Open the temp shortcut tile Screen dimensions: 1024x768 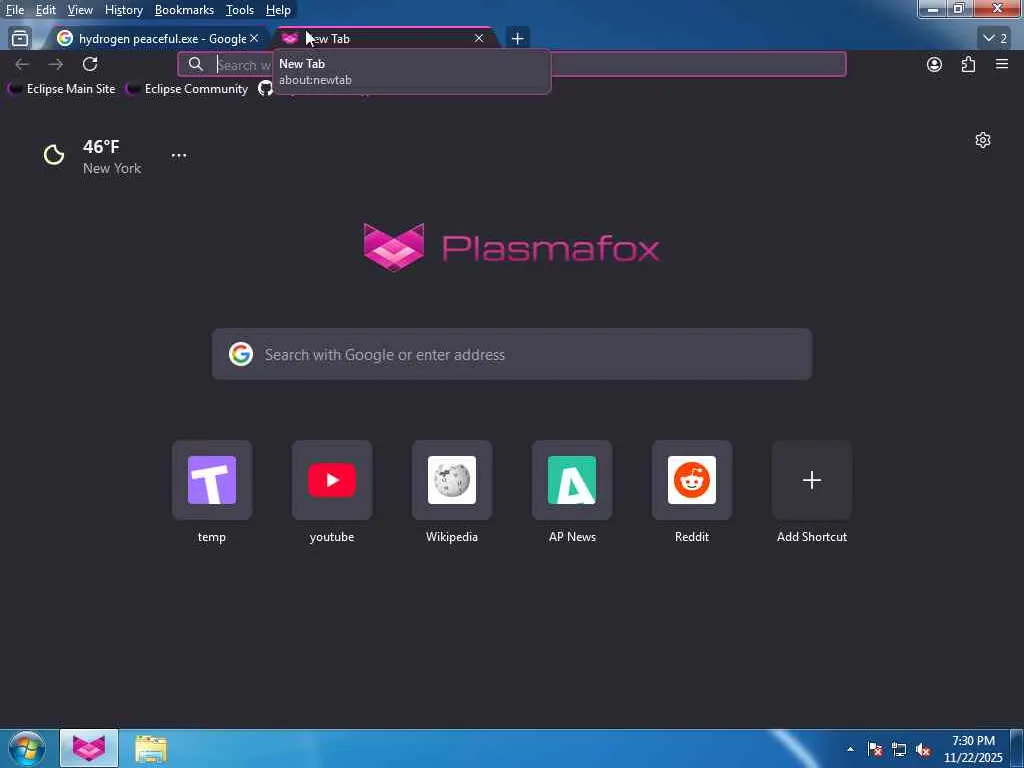212,480
